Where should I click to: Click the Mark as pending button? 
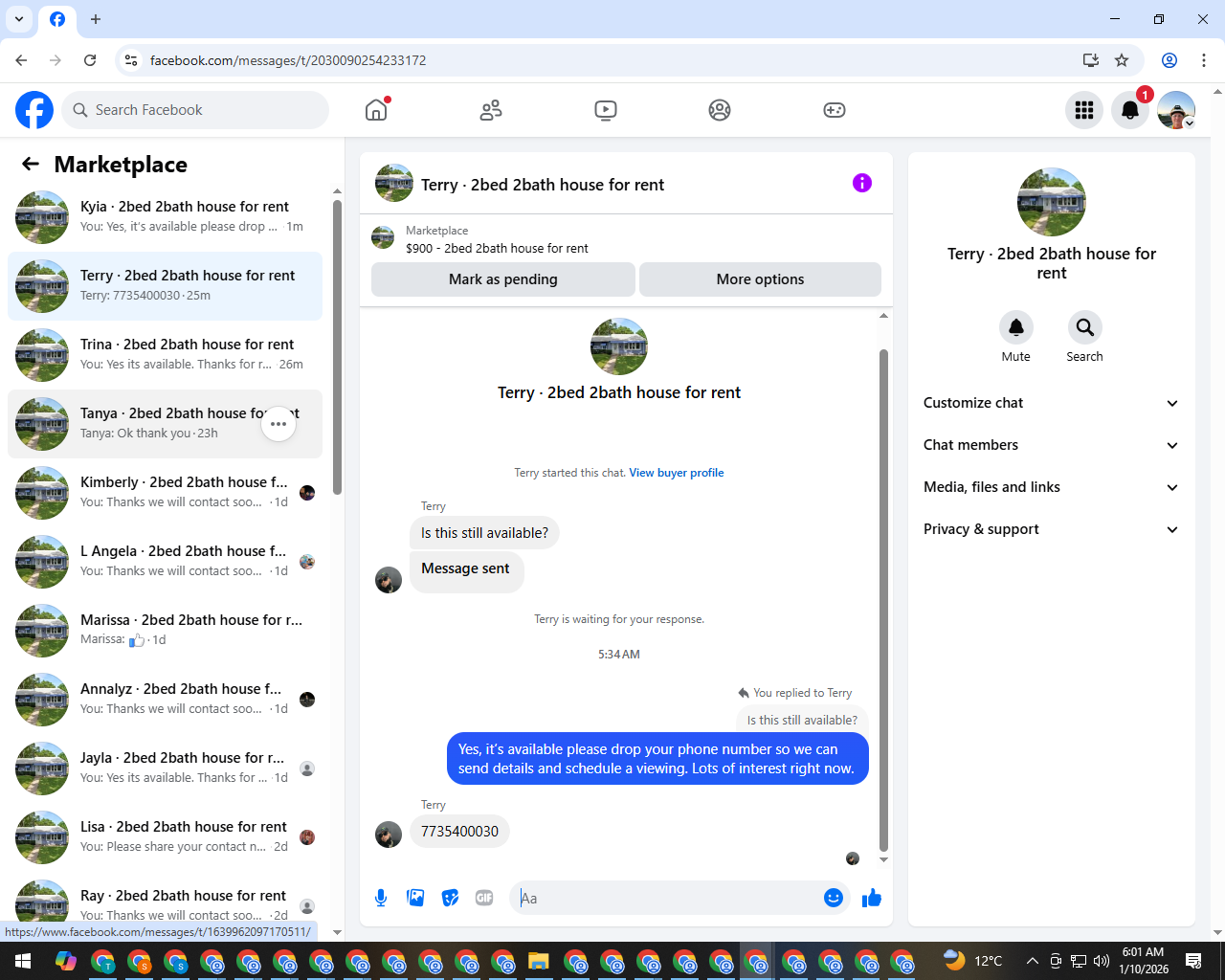(x=503, y=279)
